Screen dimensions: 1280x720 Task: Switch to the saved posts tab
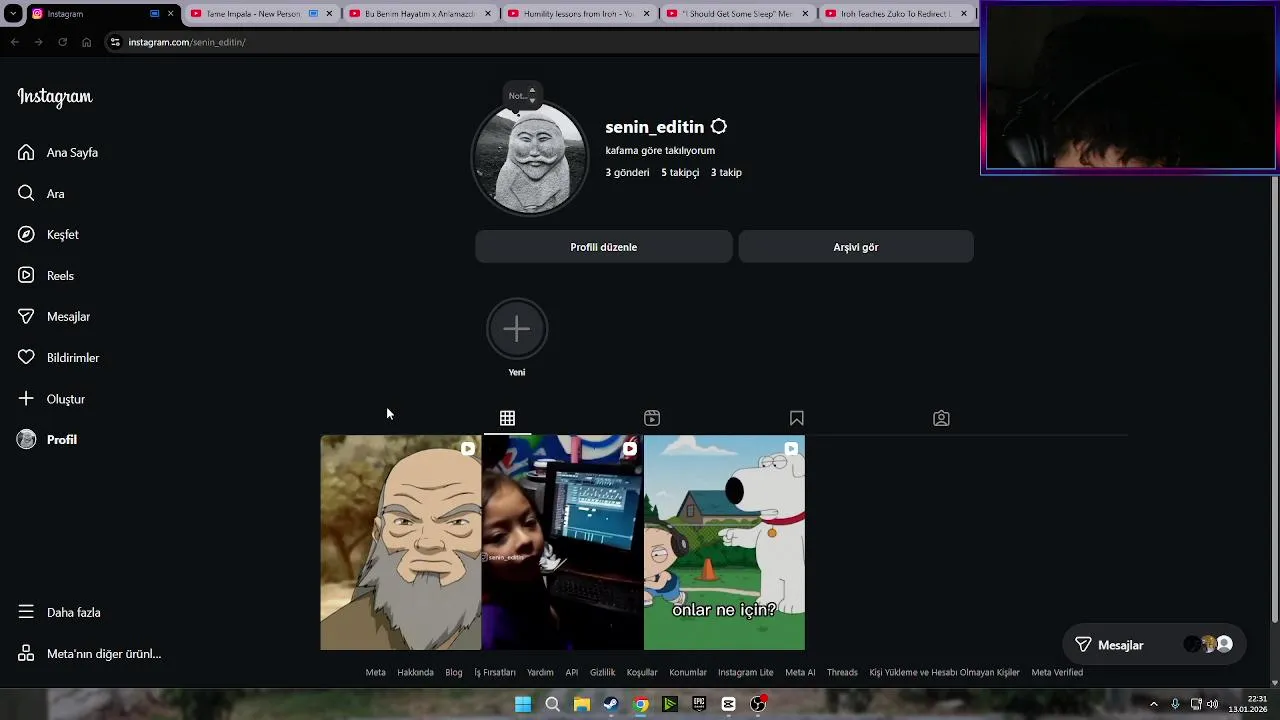797,418
